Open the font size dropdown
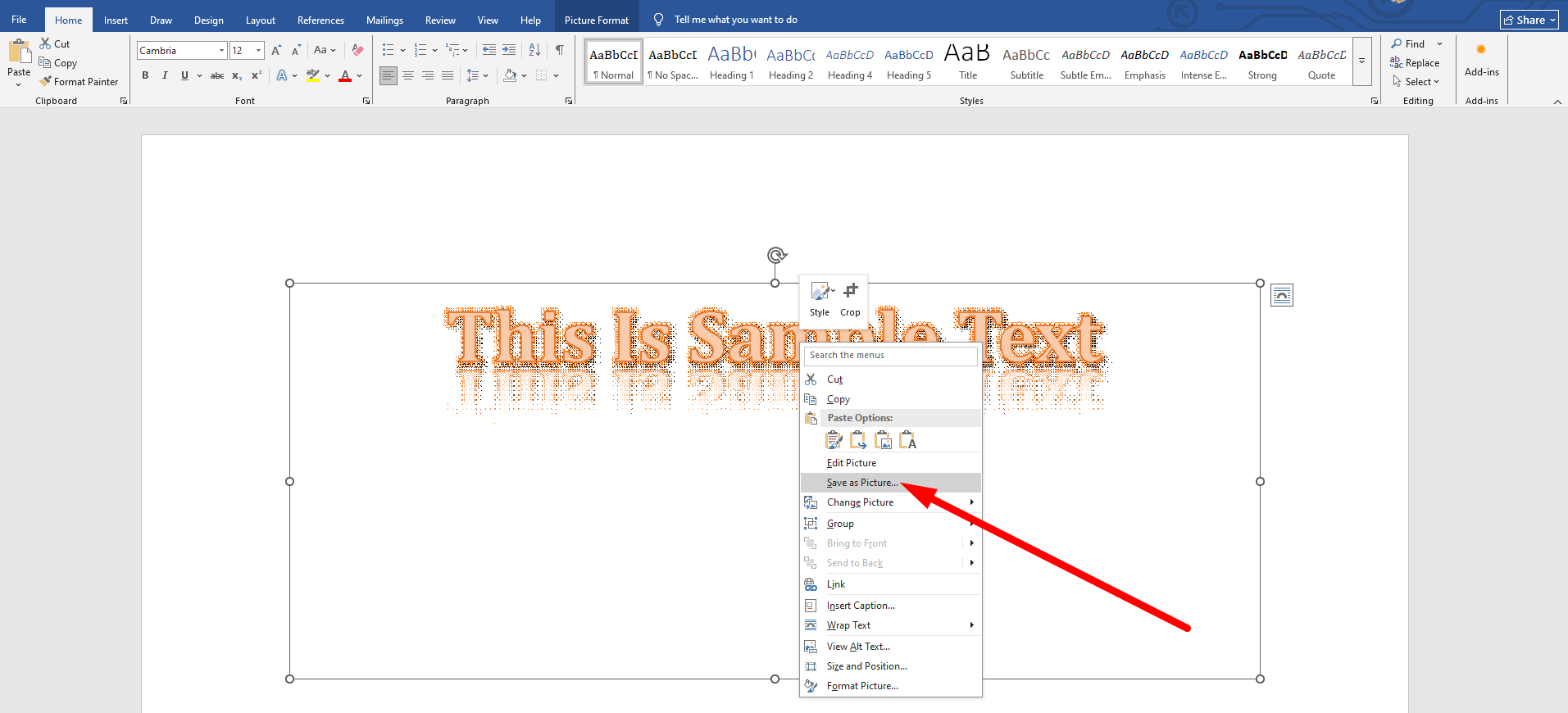 [258, 51]
